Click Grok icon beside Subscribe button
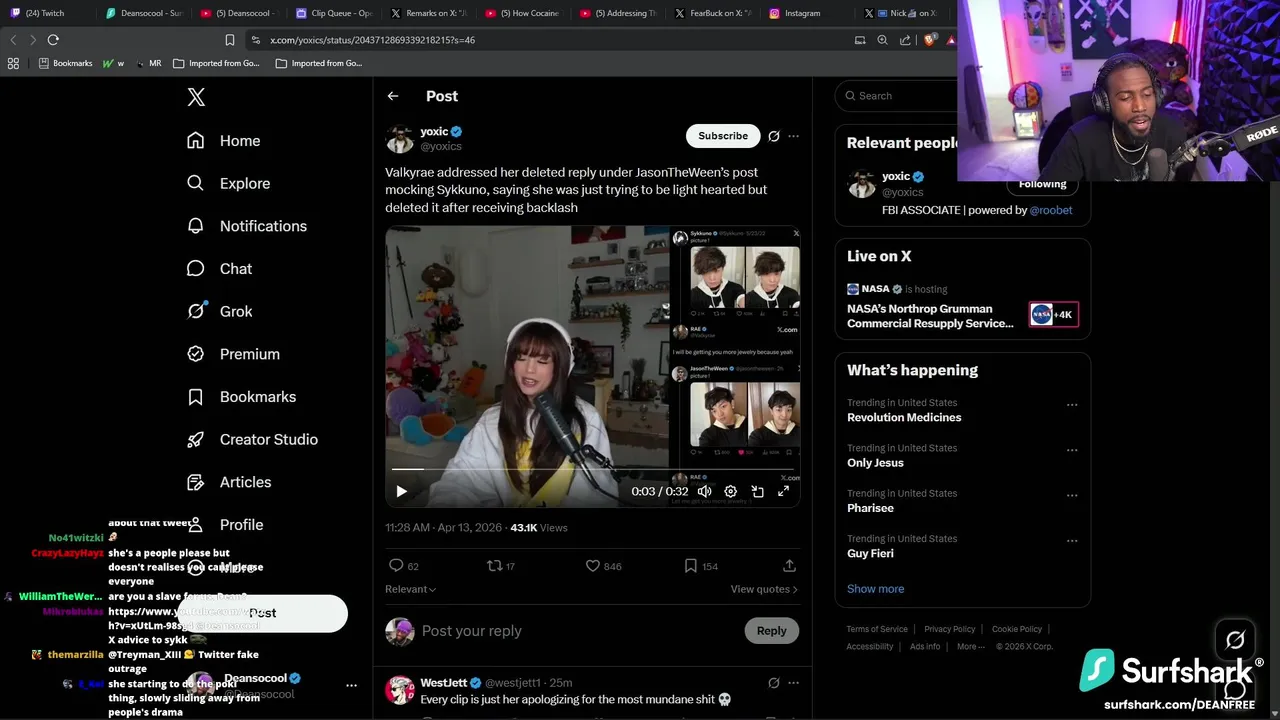The image size is (1280, 720). point(773,136)
